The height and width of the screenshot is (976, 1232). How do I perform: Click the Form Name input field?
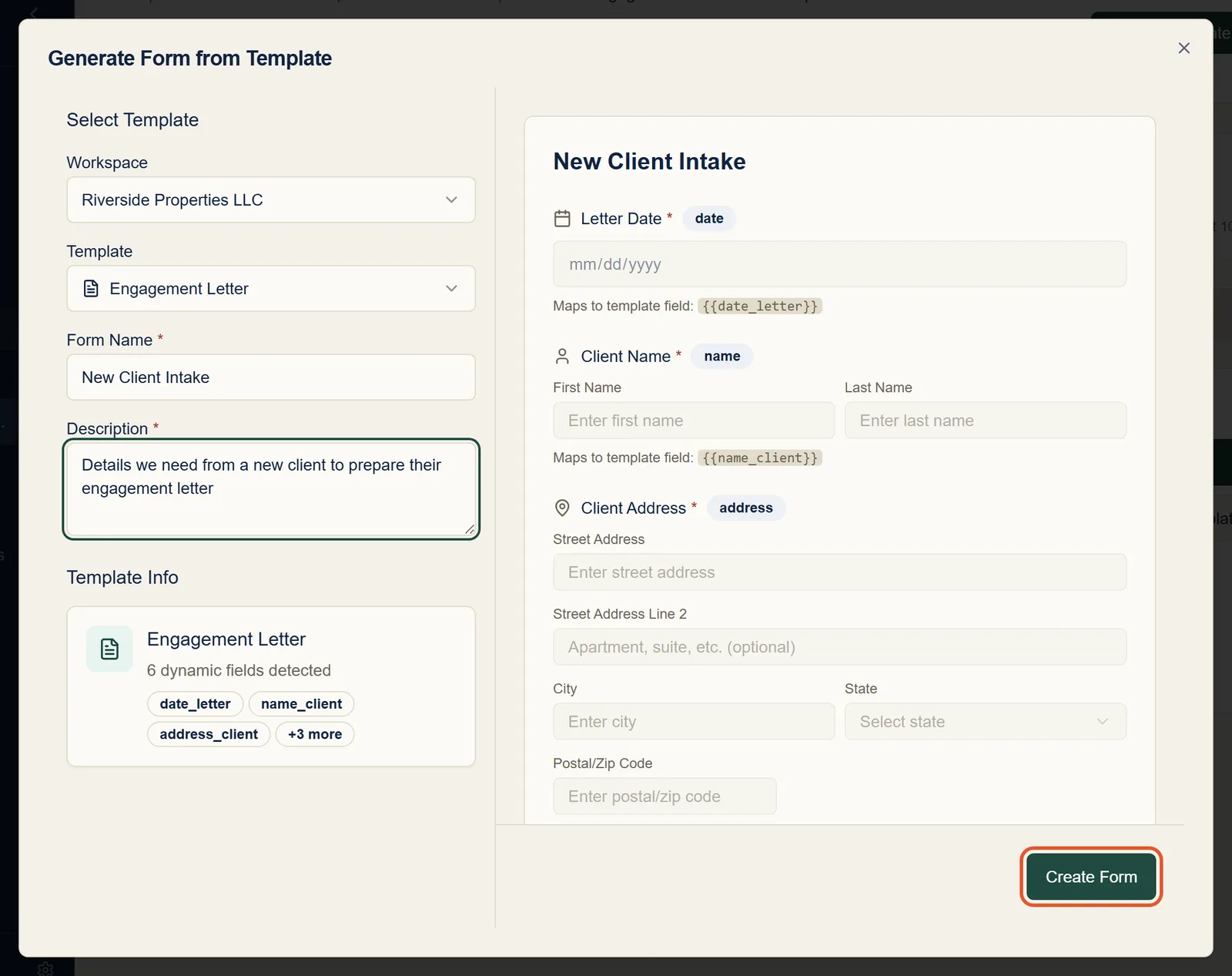(271, 377)
